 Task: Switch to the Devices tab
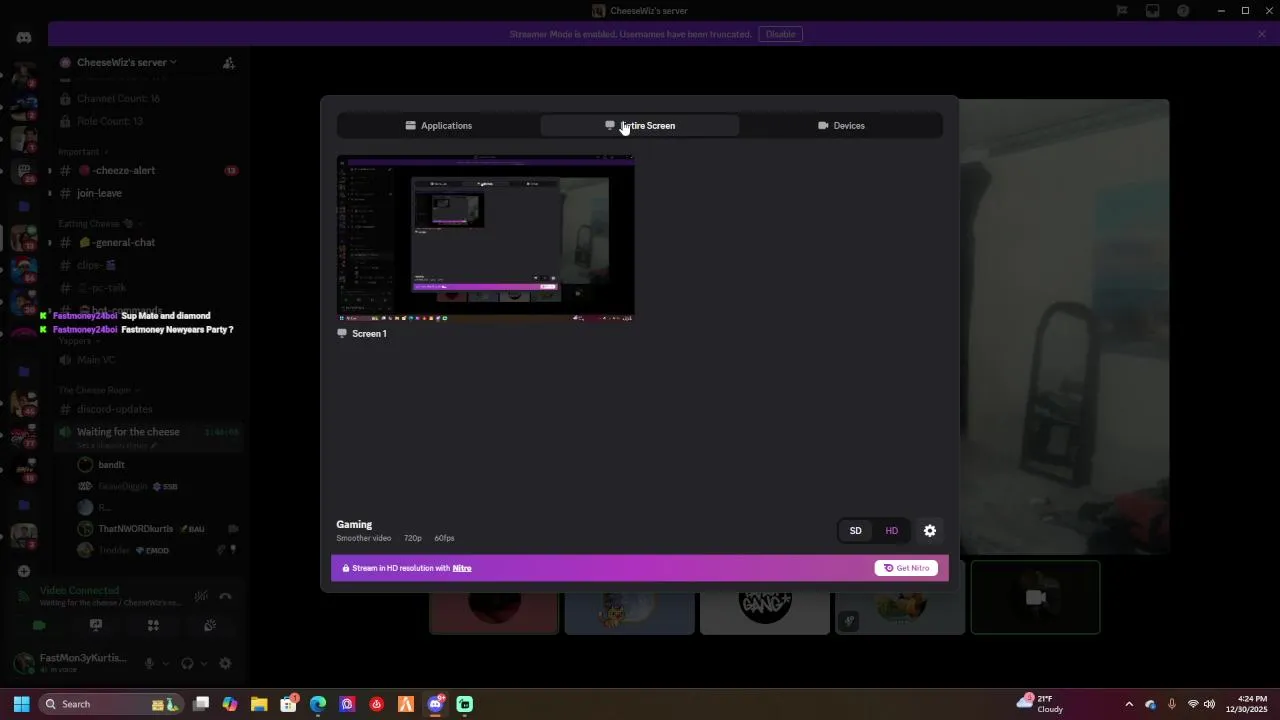pyautogui.click(x=841, y=125)
